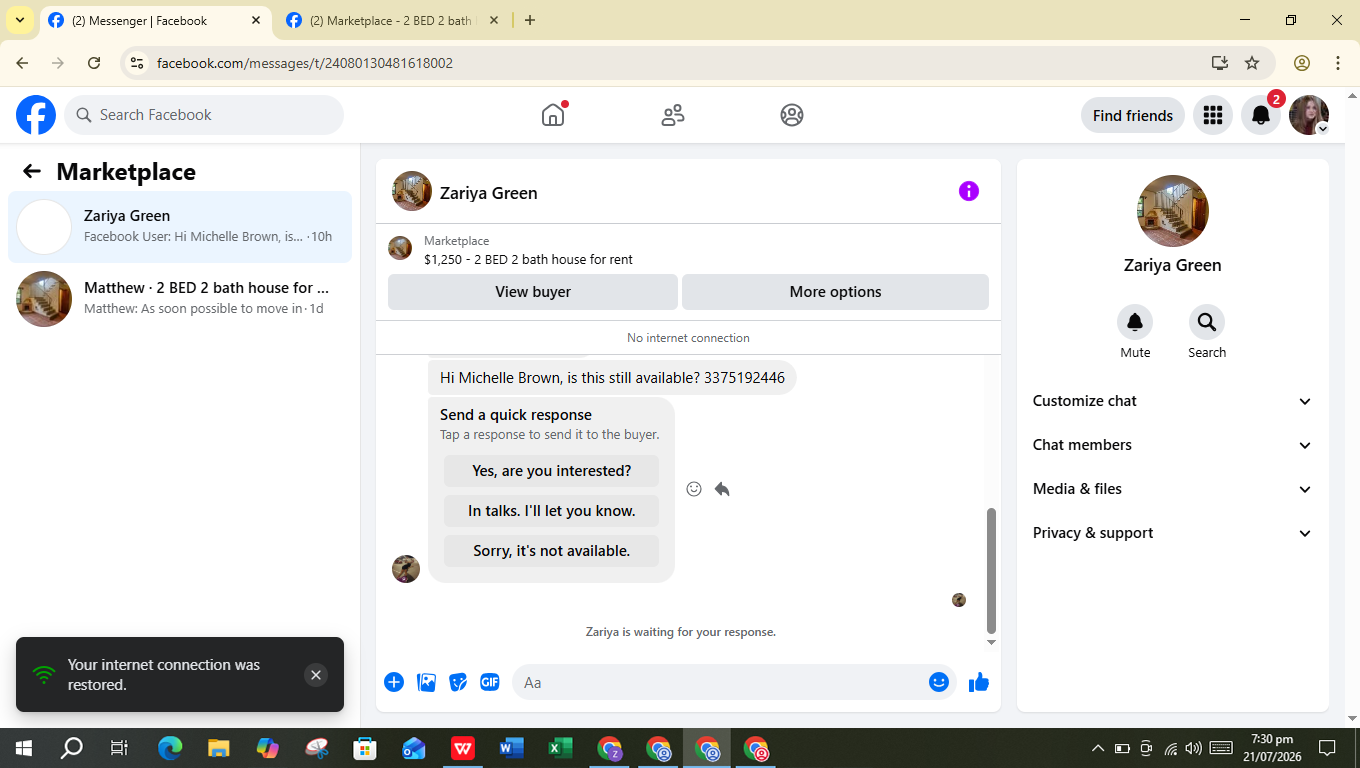Open the Facebook menu grid icon
Image resolution: width=1360 pixels, height=768 pixels.
pos(1213,115)
